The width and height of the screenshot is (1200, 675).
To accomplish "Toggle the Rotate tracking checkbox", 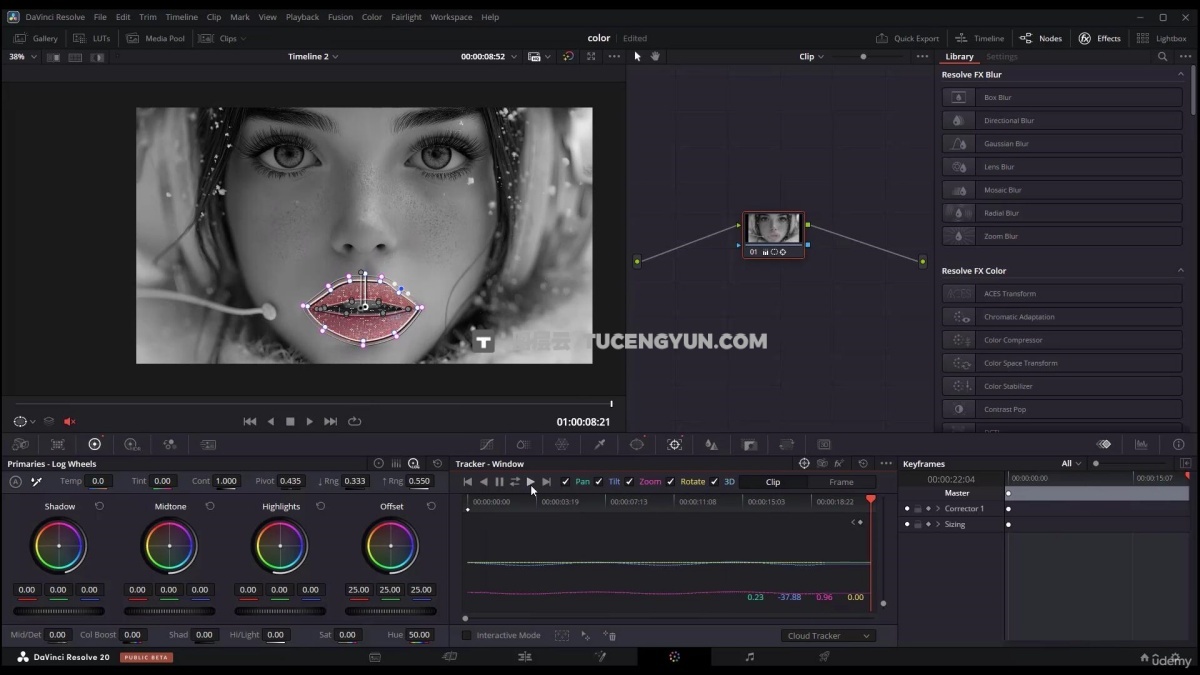I will point(671,482).
